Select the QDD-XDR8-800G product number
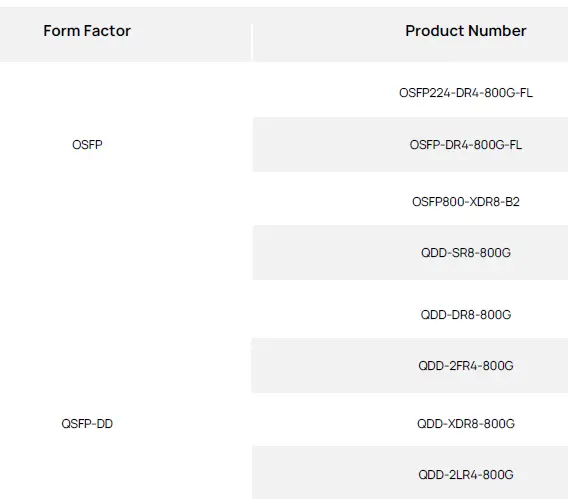The image size is (568, 499). 466,423
